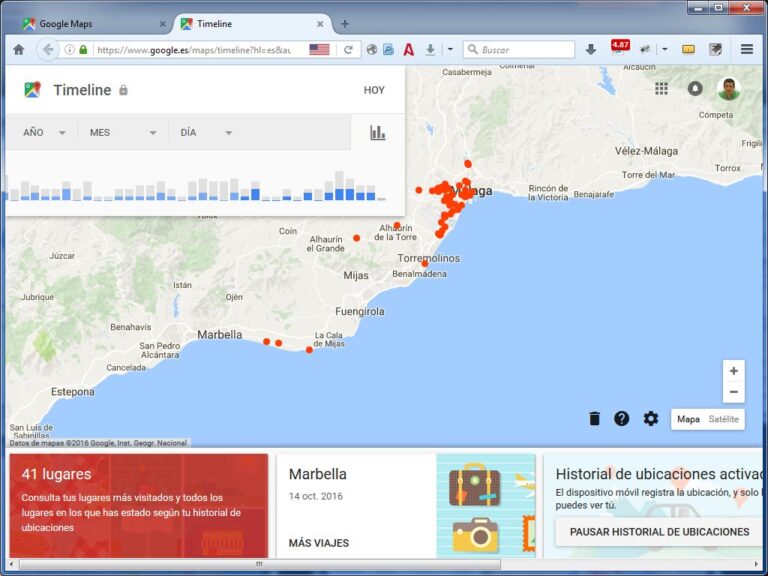This screenshot has height=576, width=768.
Task: Click the red dot near La Cala de Mijas
Action: click(309, 350)
